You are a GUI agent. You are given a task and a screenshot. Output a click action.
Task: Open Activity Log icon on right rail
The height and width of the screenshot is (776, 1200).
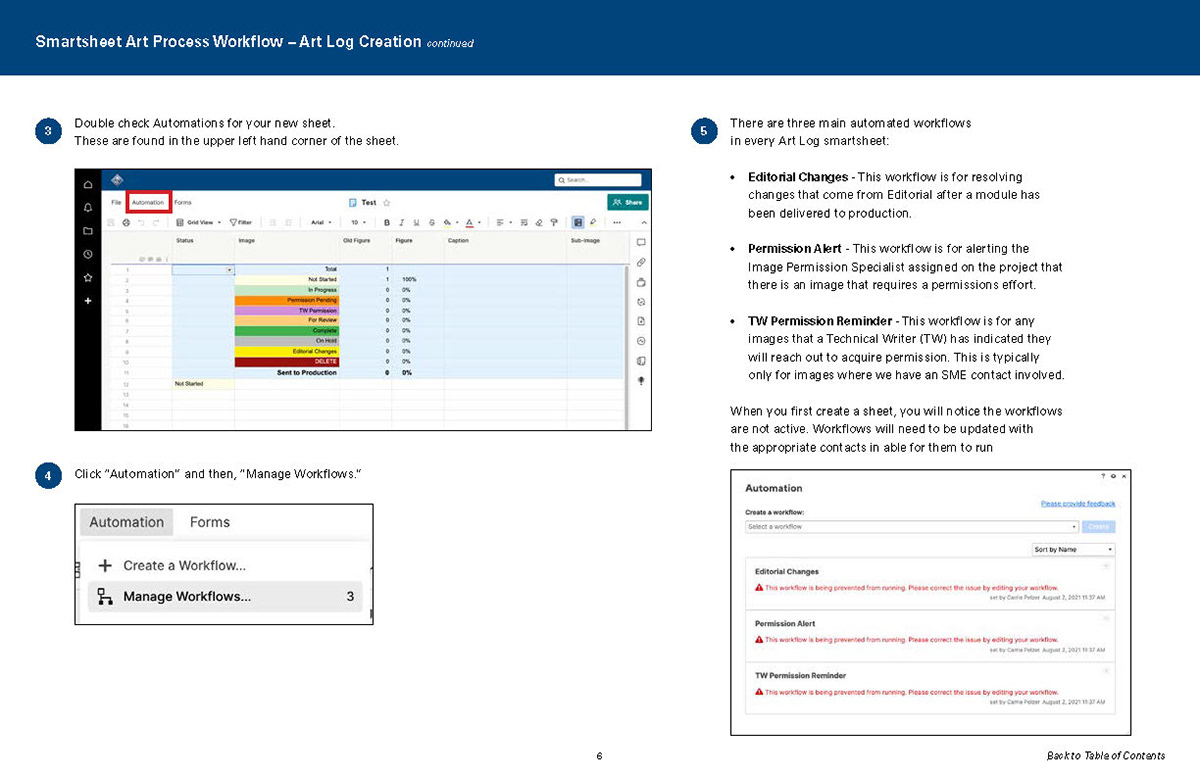coord(641,341)
